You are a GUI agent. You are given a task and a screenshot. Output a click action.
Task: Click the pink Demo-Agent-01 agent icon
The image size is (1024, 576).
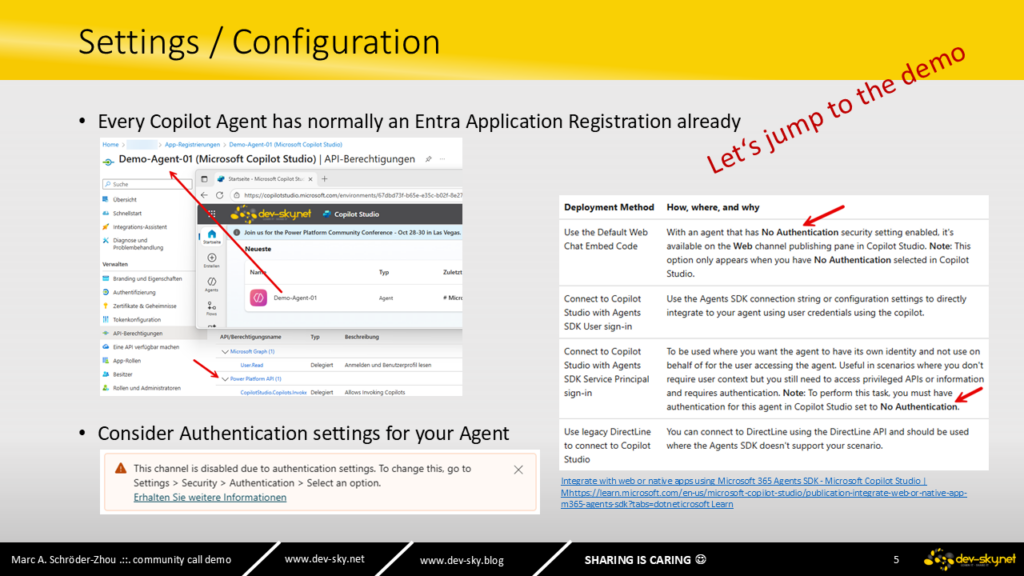pos(259,298)
